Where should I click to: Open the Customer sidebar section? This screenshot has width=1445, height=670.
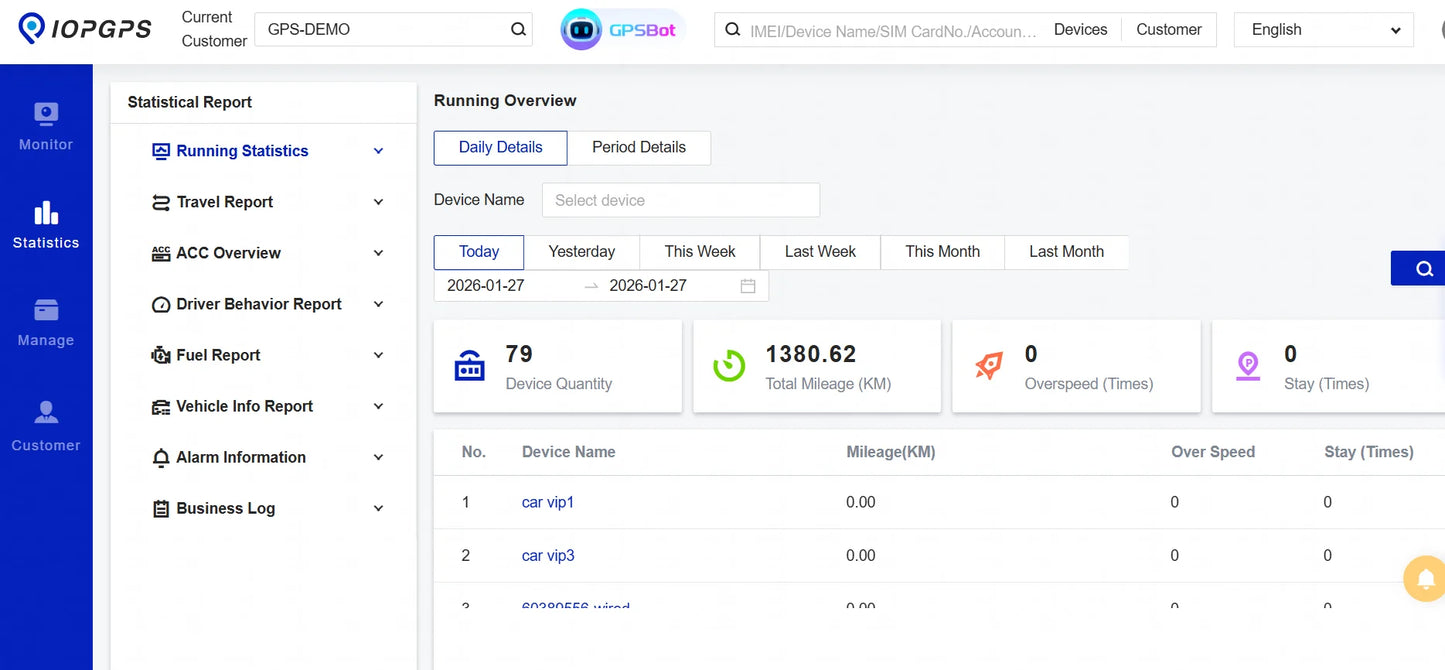[x=46, y=427]
